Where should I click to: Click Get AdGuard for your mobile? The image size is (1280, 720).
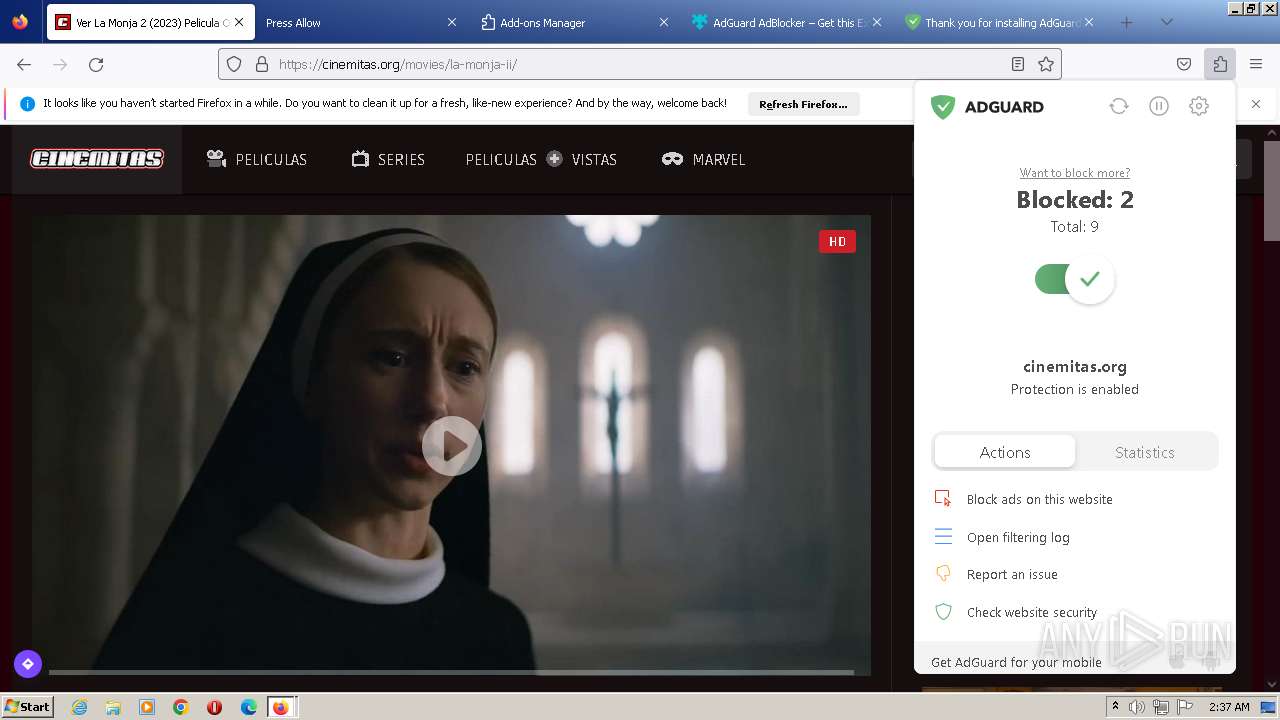click(1016, 662)
